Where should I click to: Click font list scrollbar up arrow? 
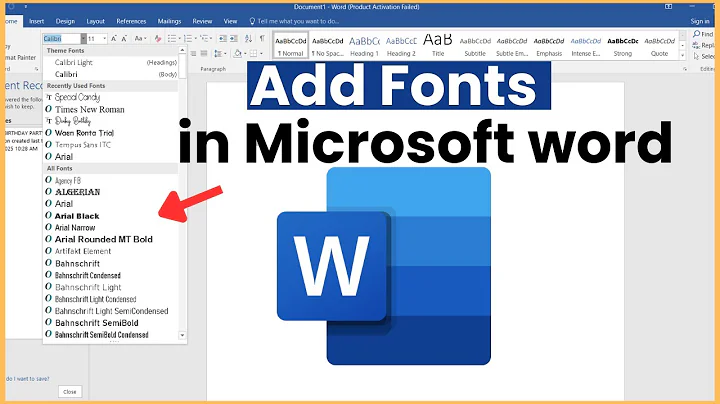click(182, 50)
